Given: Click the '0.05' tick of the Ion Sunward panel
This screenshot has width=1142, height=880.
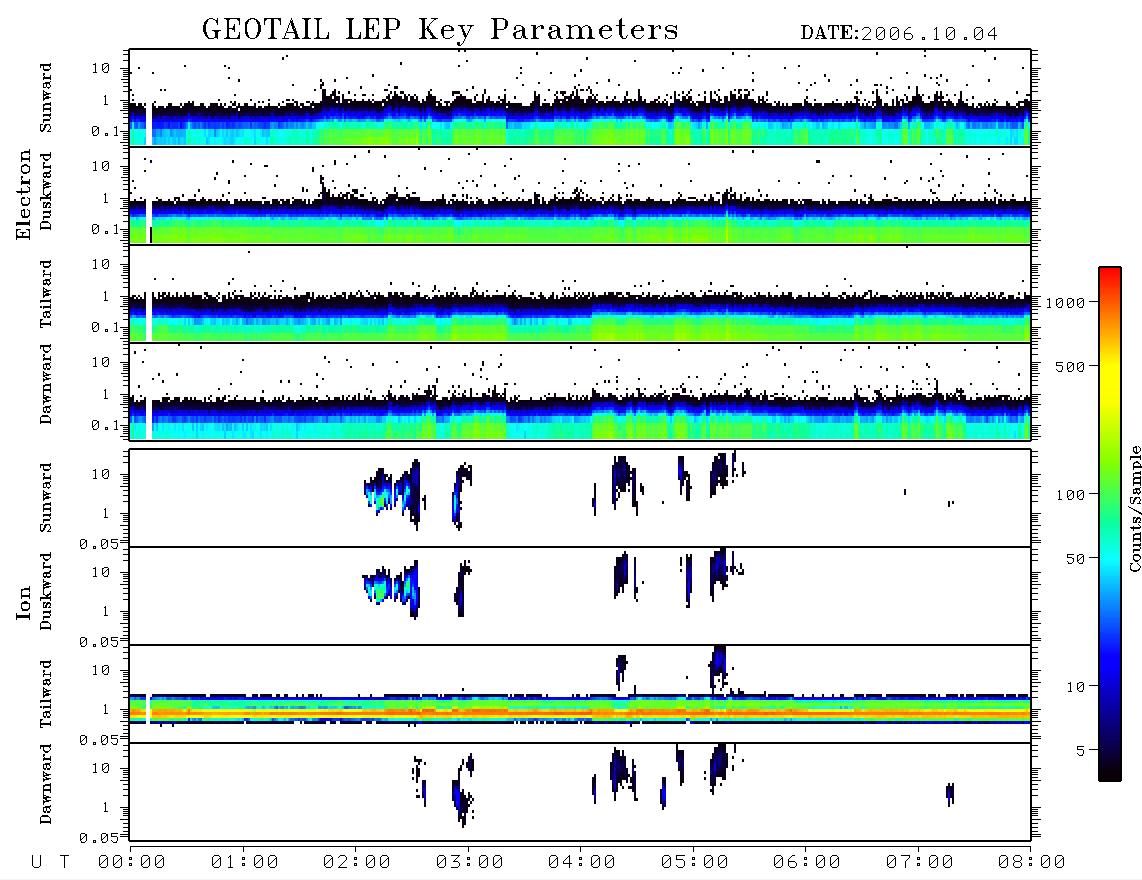Looking at the screenshot, I should click(98, 544).
